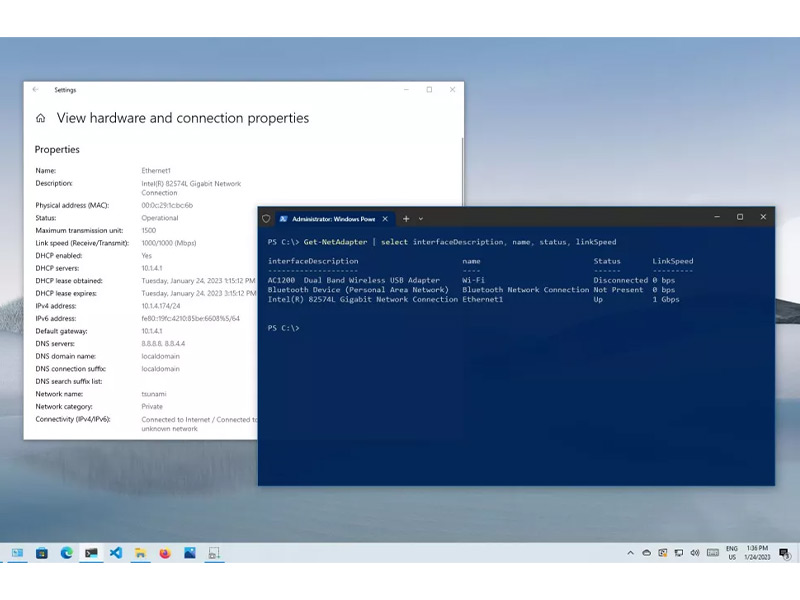Image resolution: width=800 pixels, height=600 pixels.
Task: Open the notification center icon
Action: (784, 553)
